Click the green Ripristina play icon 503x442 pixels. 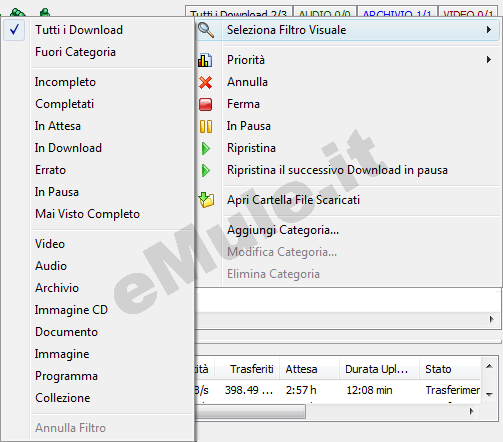206,148
